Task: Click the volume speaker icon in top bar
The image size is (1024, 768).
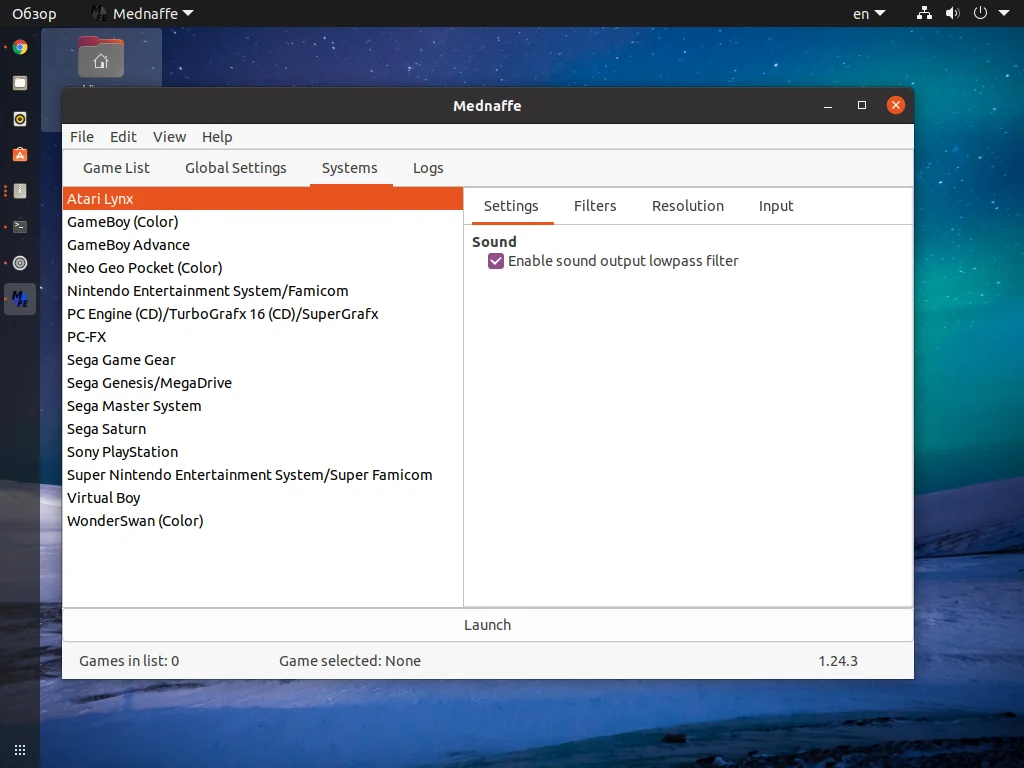Action: tap(952, 14)
